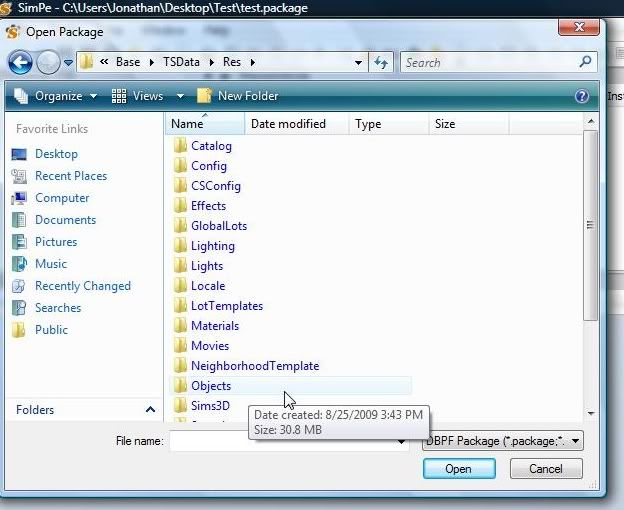Viewport: 624px width, 510px height.
Task: Click the Base breadcrumb in address bar
Action: coord(128,62)
